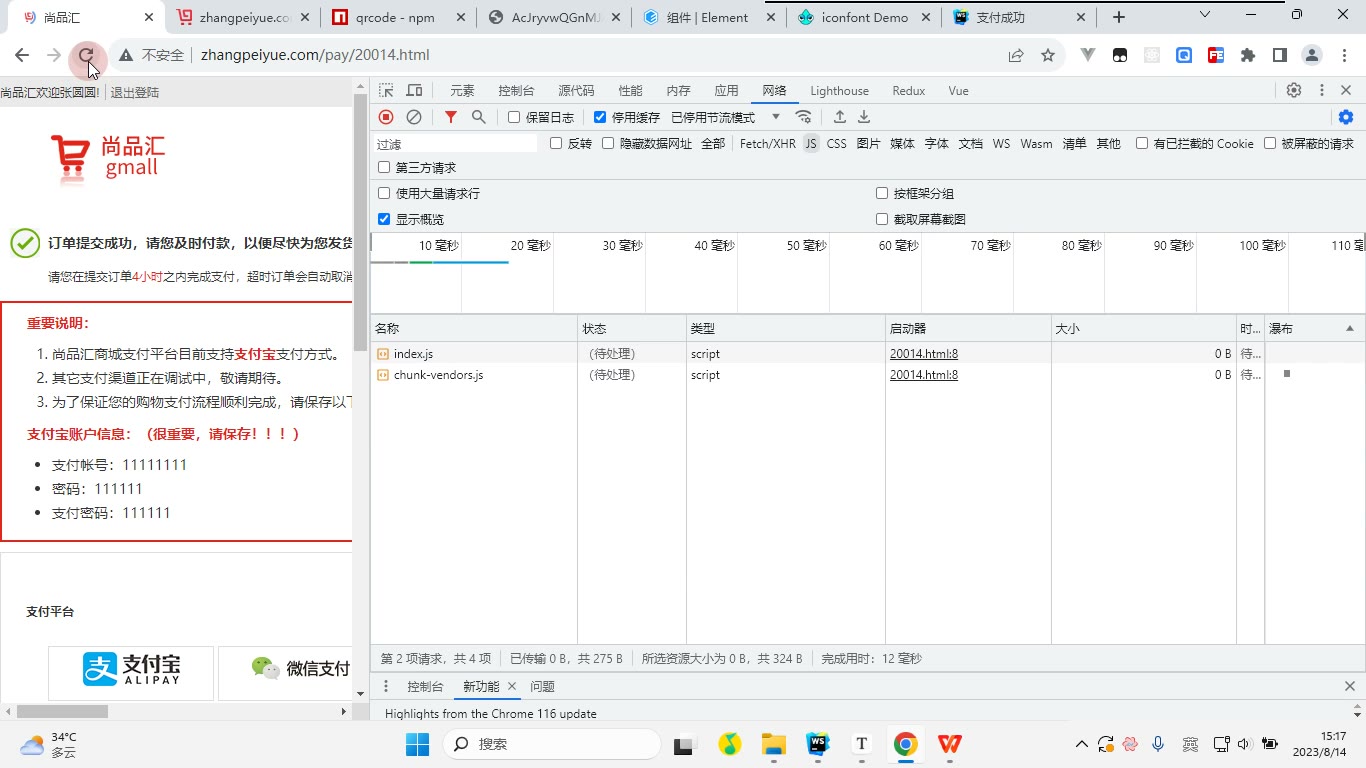This screenshot has width=1366, height=768.
Task: Filter requests by Fetch/XHR type
Action: 768,143
